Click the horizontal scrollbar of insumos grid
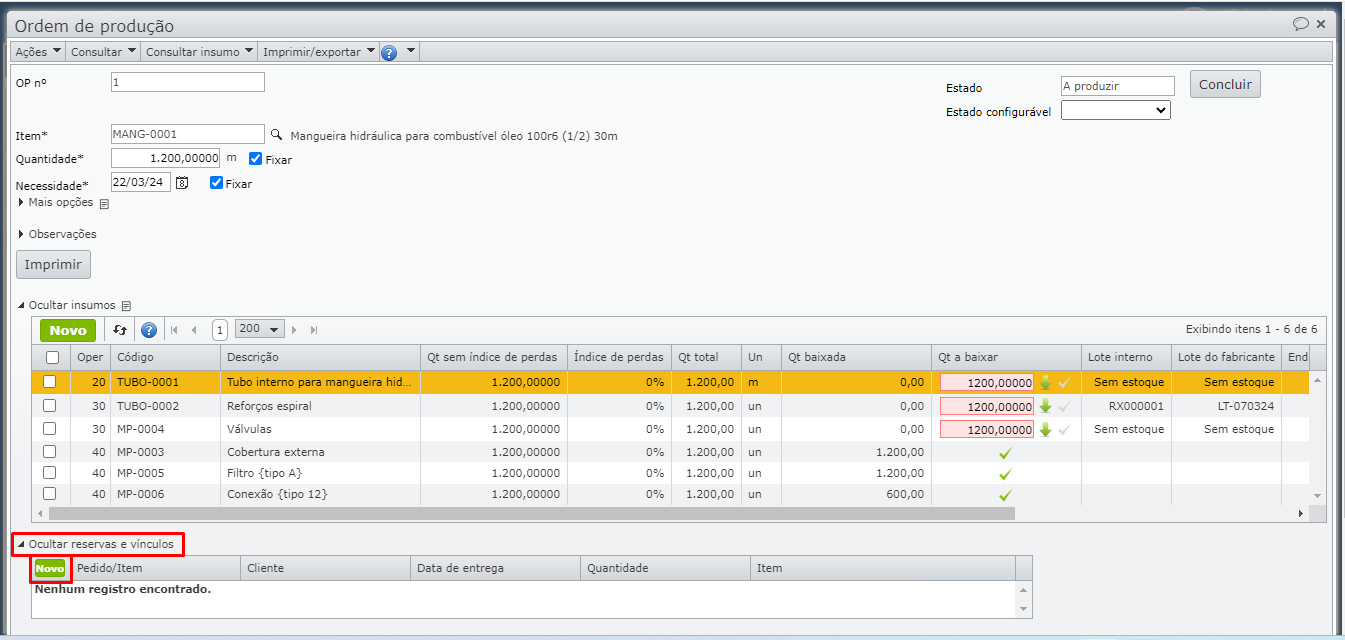This screenshot has height=640, width=1345. pos(531,513)
